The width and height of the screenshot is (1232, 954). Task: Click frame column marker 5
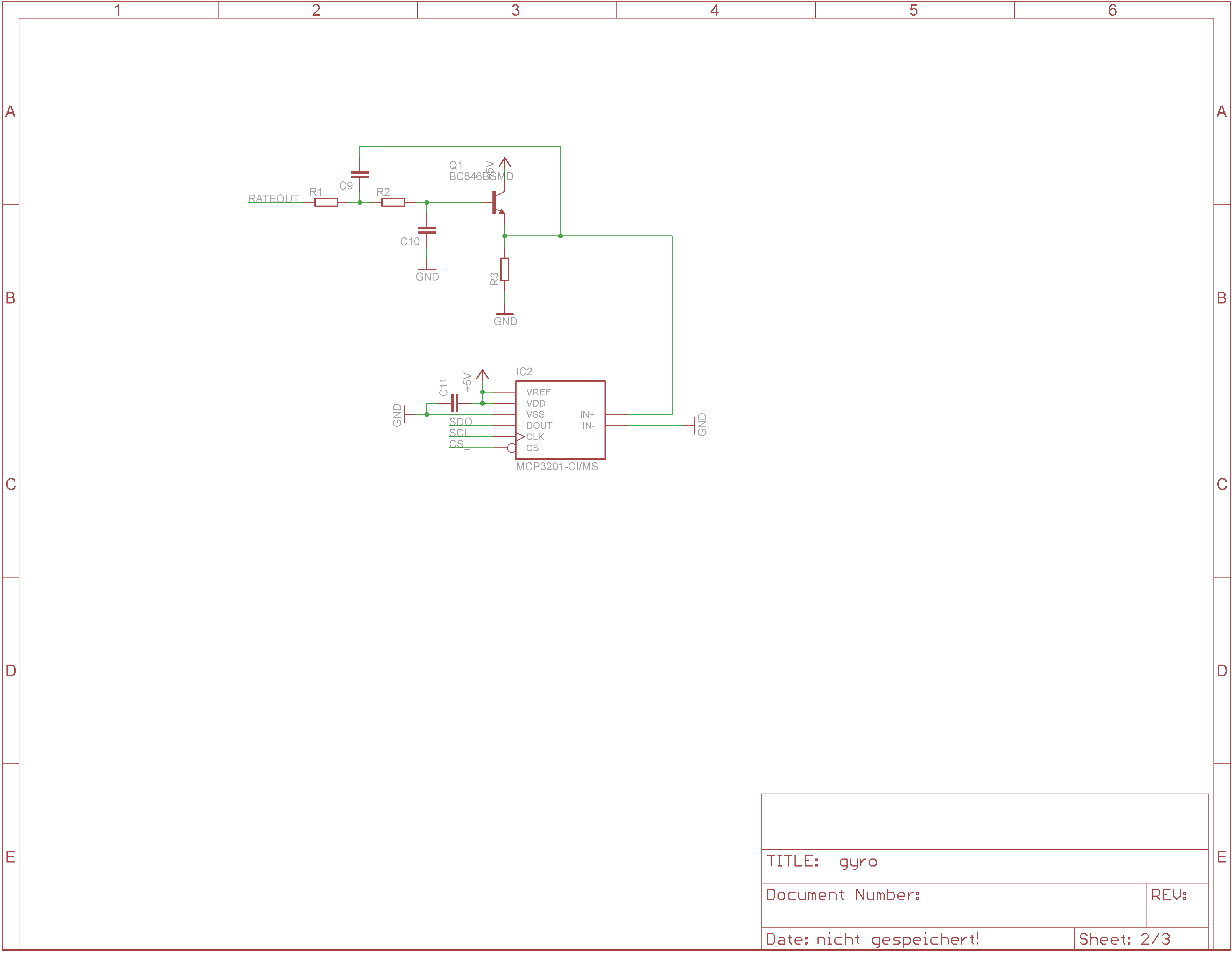click(x=914, y=10)
